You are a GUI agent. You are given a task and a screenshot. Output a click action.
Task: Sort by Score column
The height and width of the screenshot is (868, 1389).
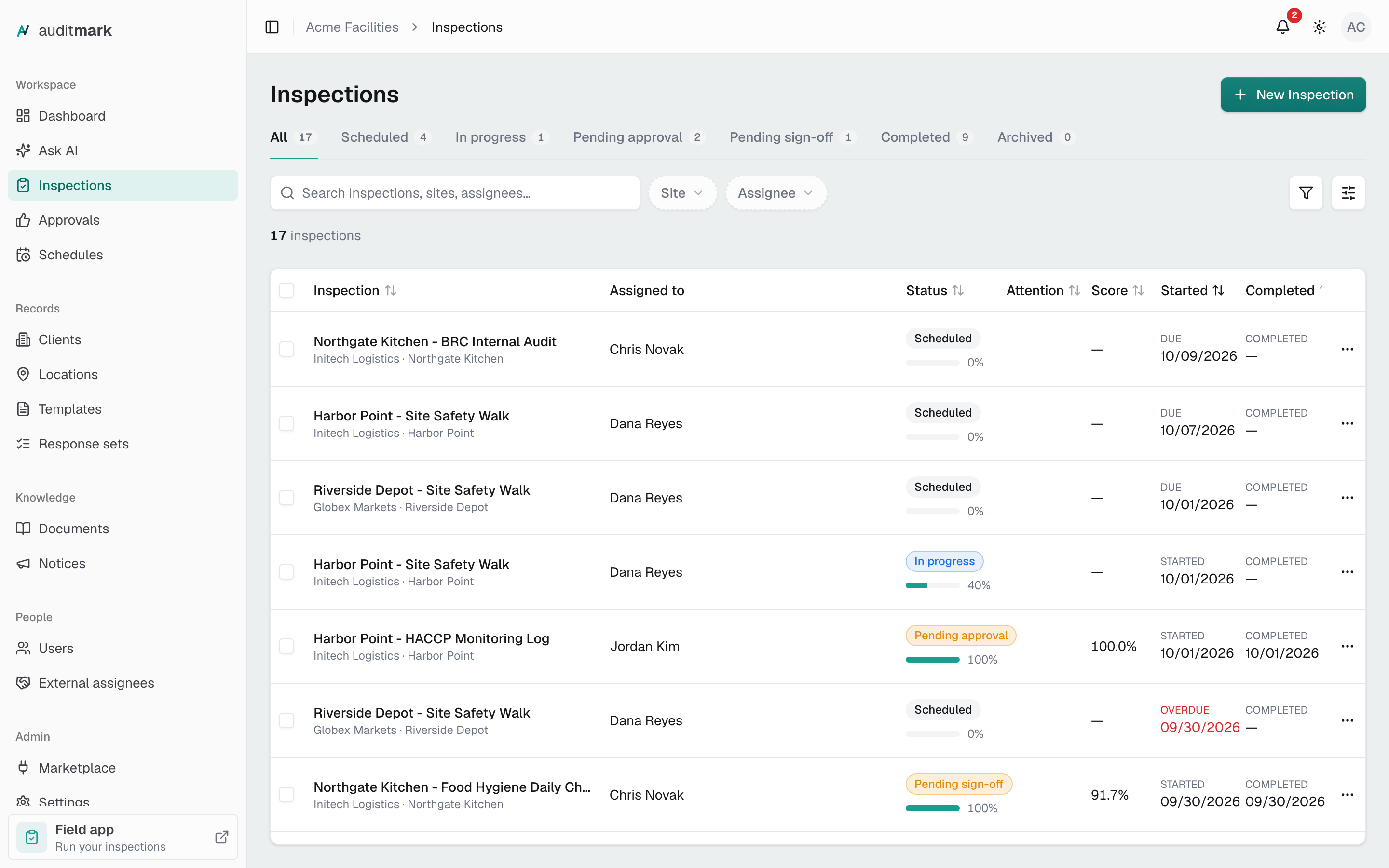1117,290
